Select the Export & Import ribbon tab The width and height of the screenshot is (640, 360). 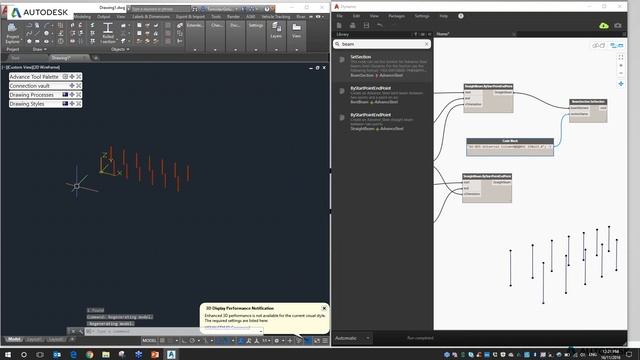point(190,17)
